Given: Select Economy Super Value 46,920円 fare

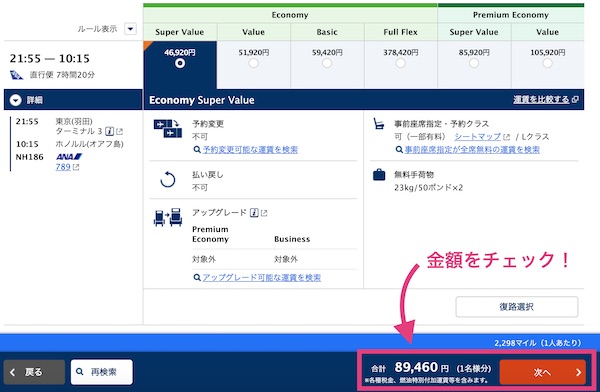Looking at the screenshot, I should tap(180, 63).
